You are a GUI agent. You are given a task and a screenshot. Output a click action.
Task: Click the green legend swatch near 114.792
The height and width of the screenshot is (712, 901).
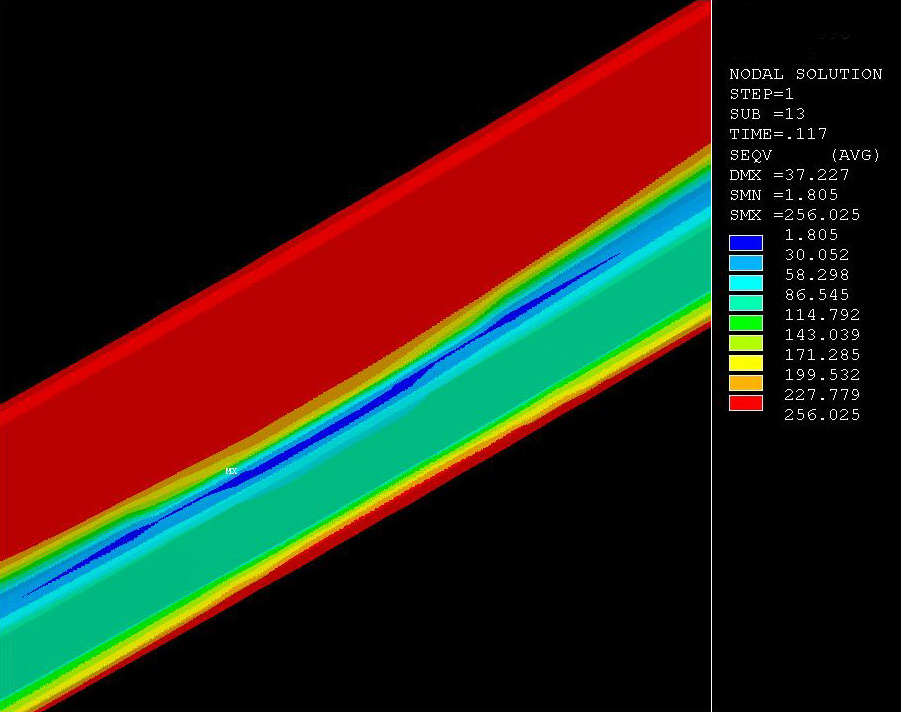(746, 322)
